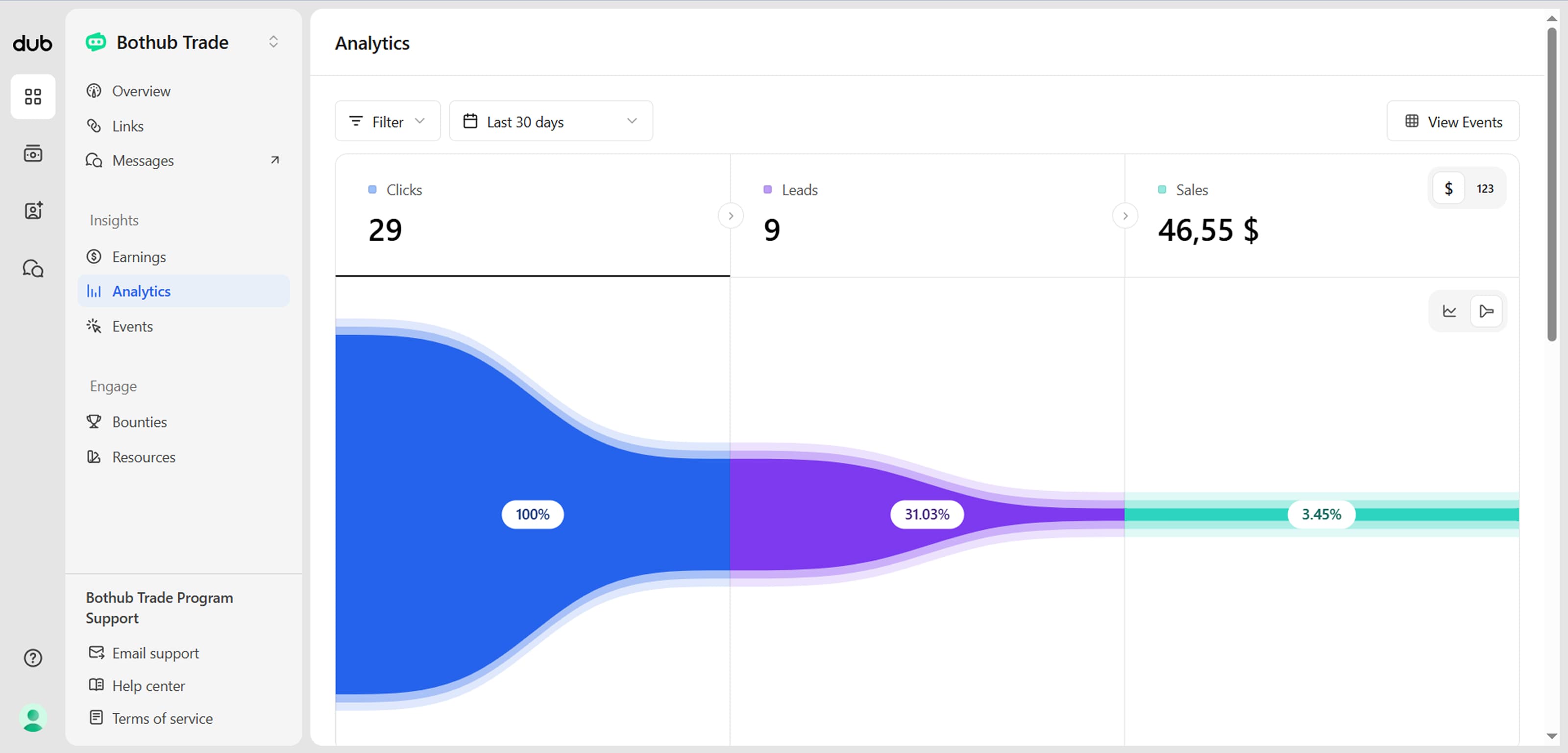The image size is (1568, 753).
Task: Click the View Events button
Action: 1453,122
